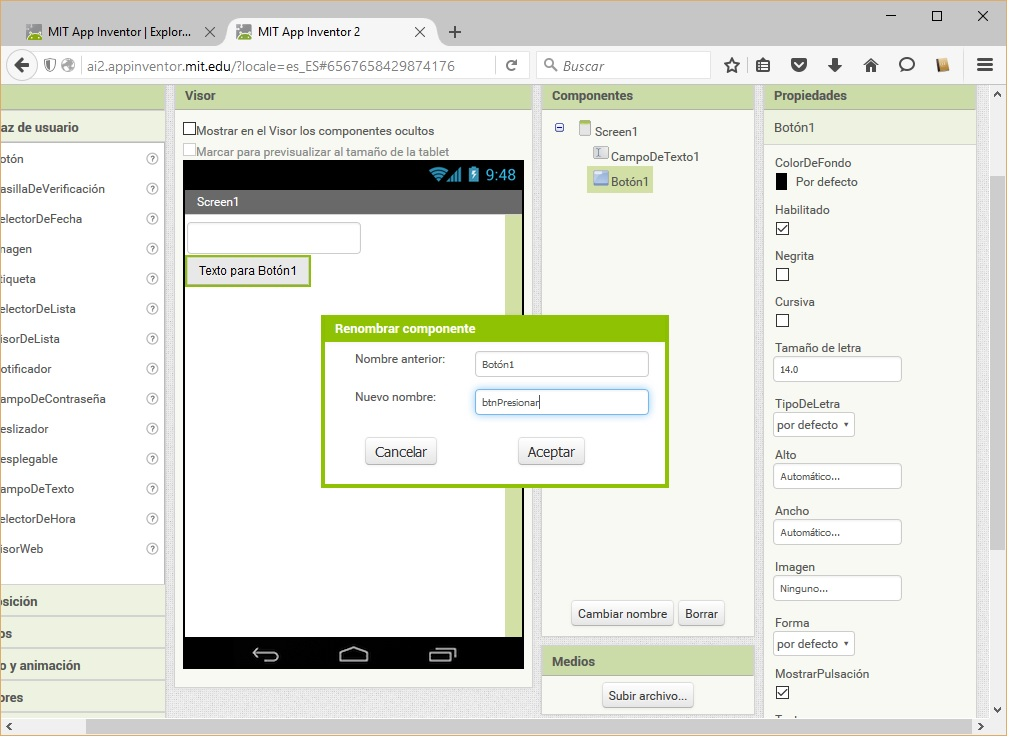Viewport: 1009px width, 738px height.
Task: Click Aceptar in rename dialog
Action: pos(551,452)
